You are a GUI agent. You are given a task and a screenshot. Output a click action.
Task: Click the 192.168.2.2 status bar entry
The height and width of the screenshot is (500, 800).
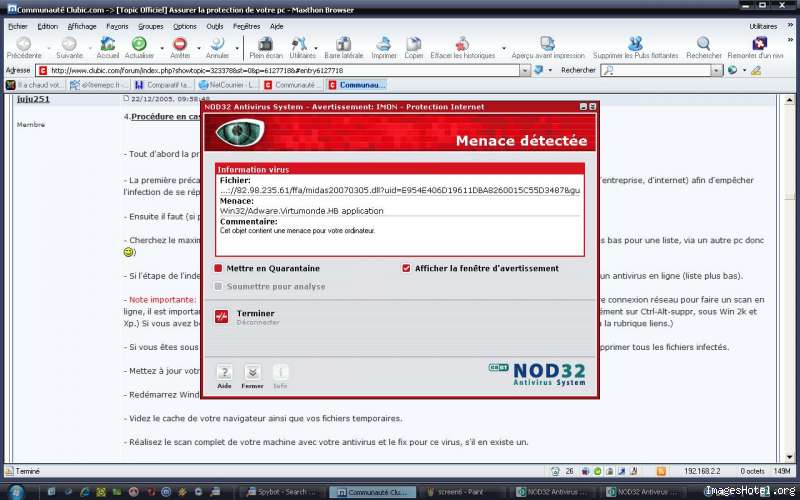[x=703, y=471]
